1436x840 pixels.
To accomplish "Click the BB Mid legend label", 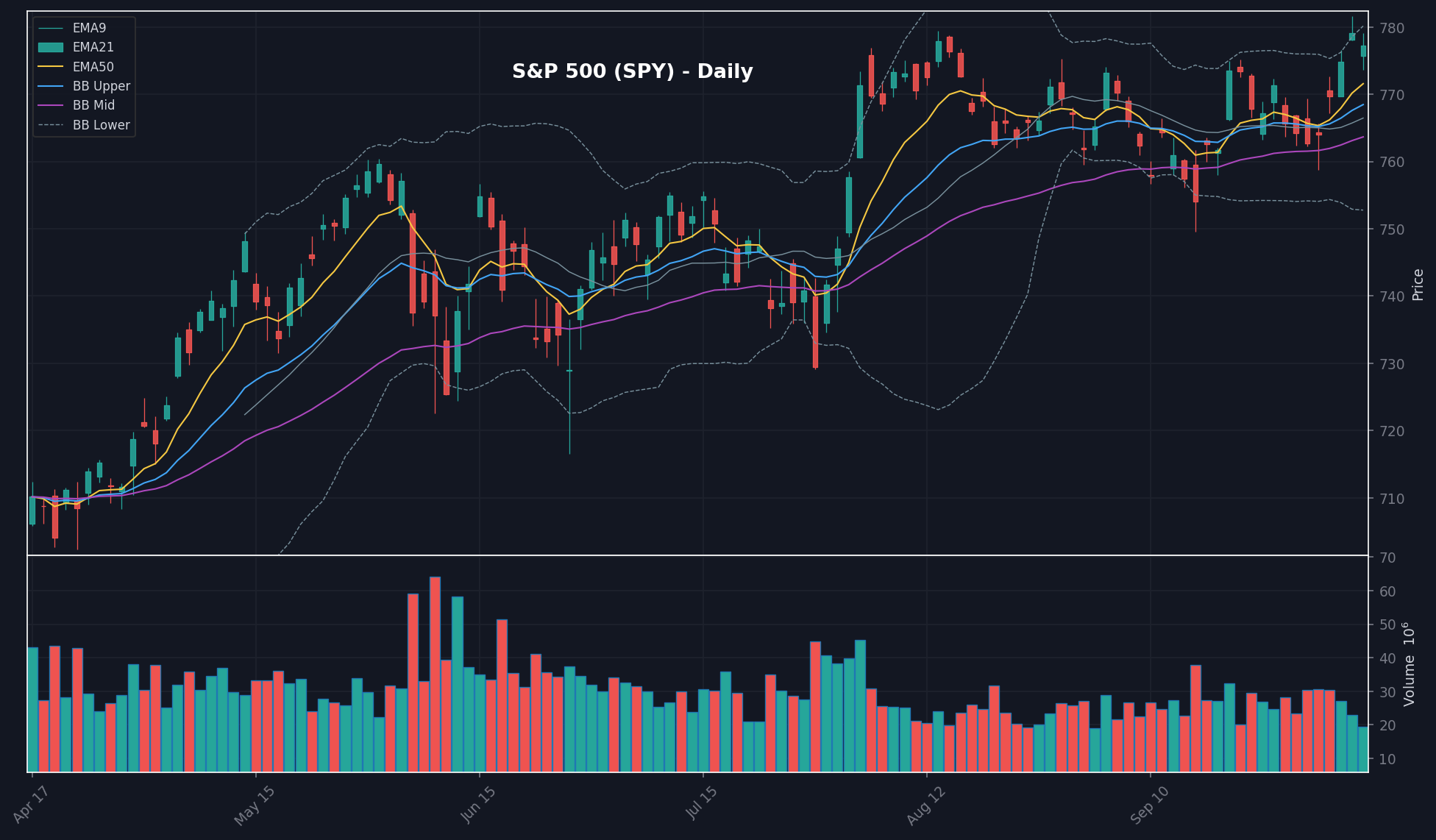I will [x=93, y=105].
